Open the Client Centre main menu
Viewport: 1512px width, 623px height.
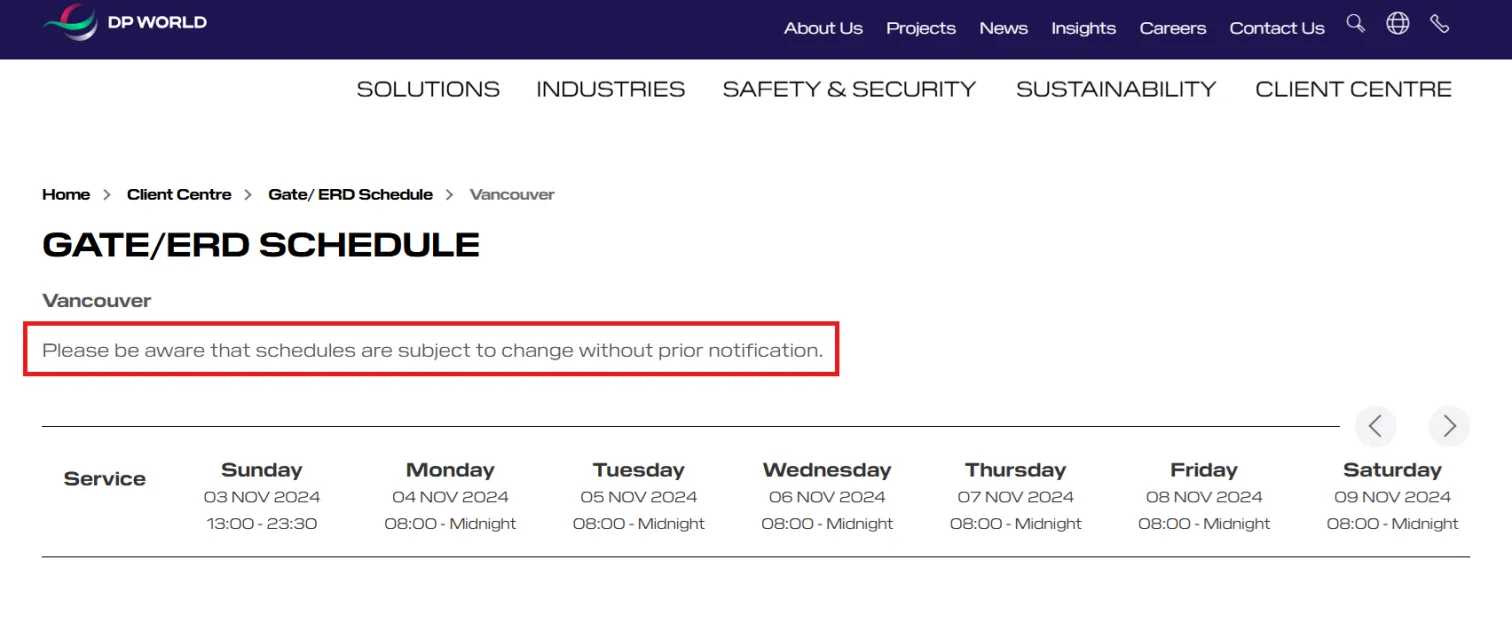point(1353,89)
